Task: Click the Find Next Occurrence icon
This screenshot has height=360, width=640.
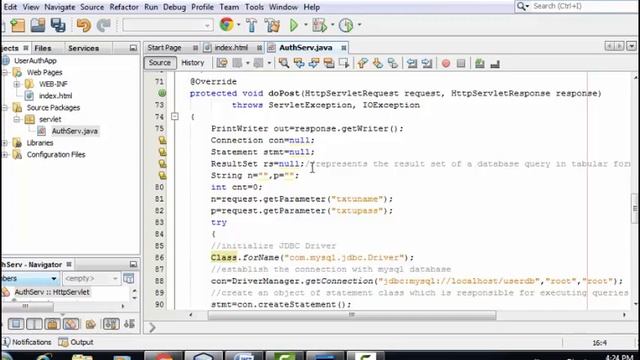Action: tap(314, 63)
